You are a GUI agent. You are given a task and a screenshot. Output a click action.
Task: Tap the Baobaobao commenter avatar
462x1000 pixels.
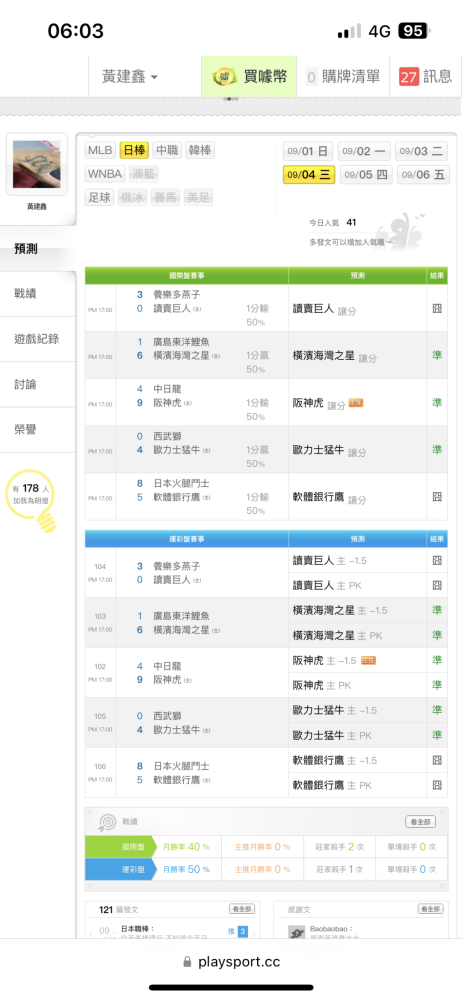(297, 932)
